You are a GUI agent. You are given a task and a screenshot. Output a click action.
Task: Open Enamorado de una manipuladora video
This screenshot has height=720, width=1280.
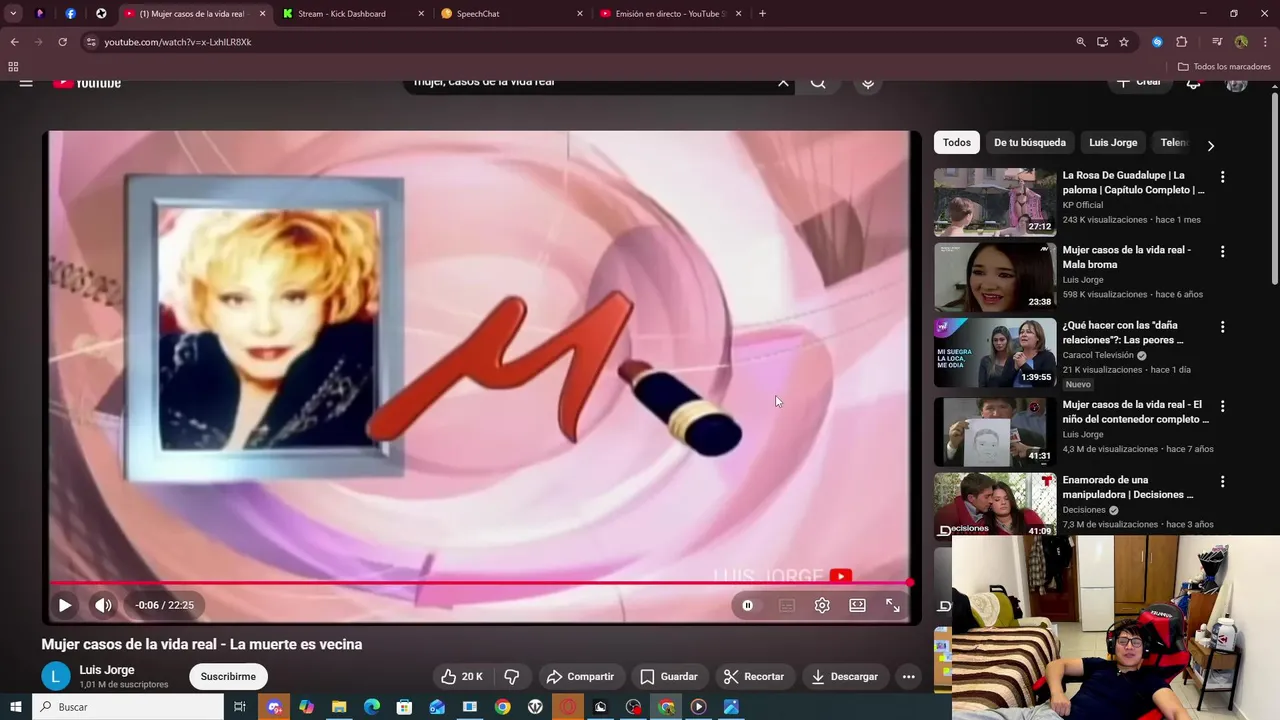995,504
